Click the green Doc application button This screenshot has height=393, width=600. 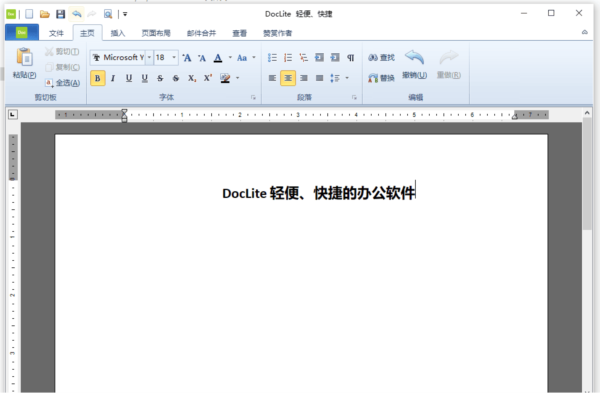pyautogui.click(x=22, y=33)
